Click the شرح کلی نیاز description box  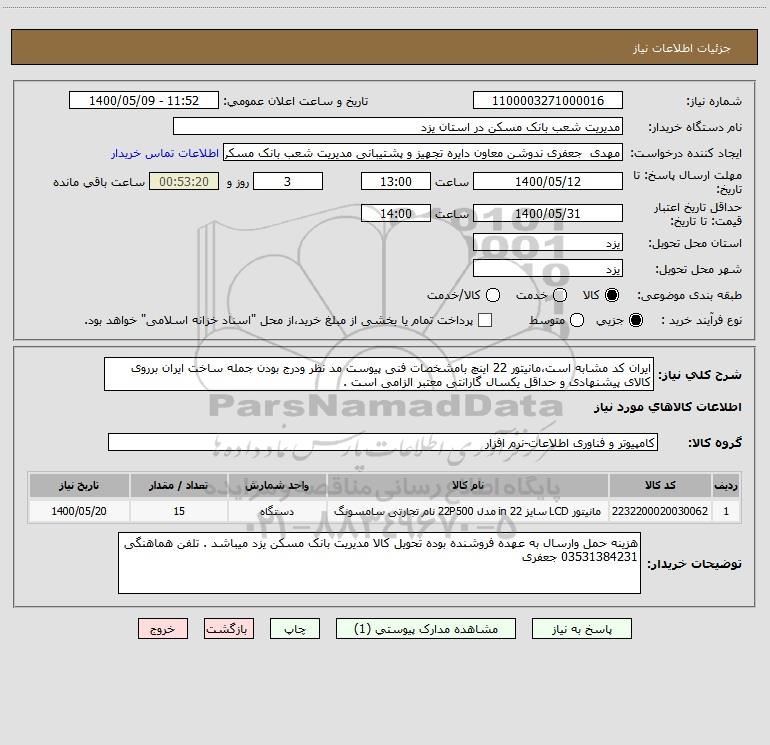point(379,374)
